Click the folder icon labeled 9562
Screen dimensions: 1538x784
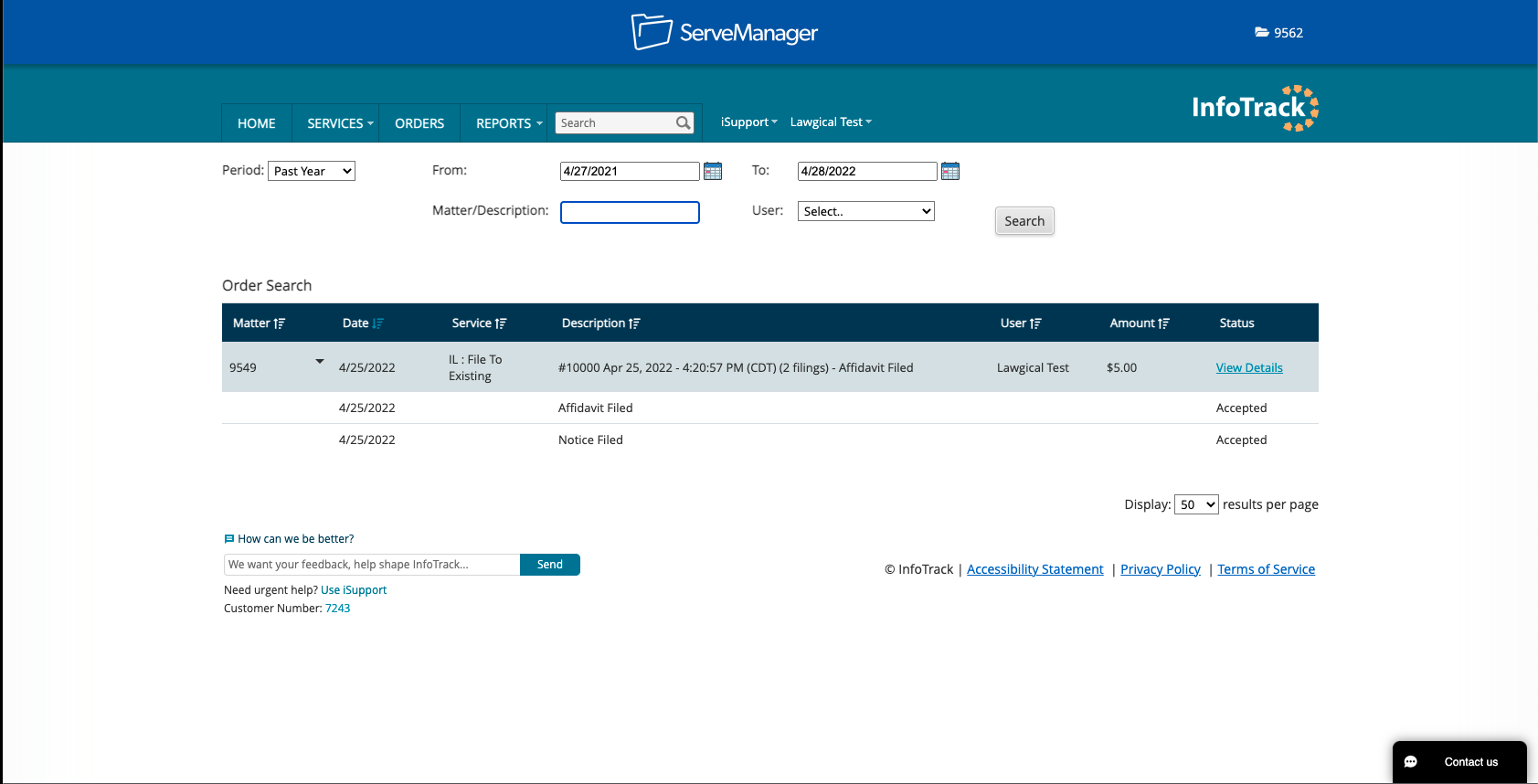[x=1262, y=33]
